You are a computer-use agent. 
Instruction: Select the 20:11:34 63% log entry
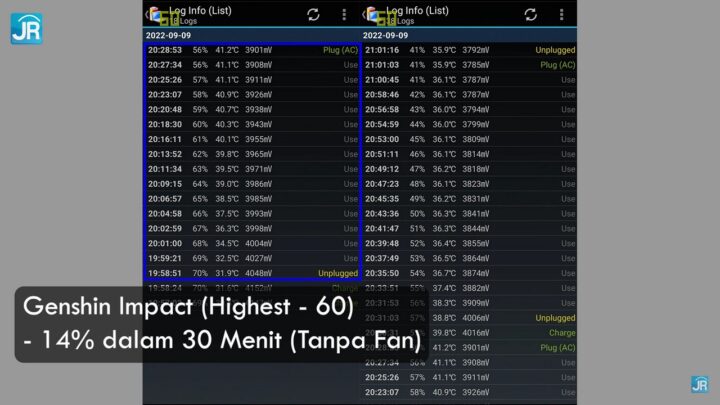point(253,169)
